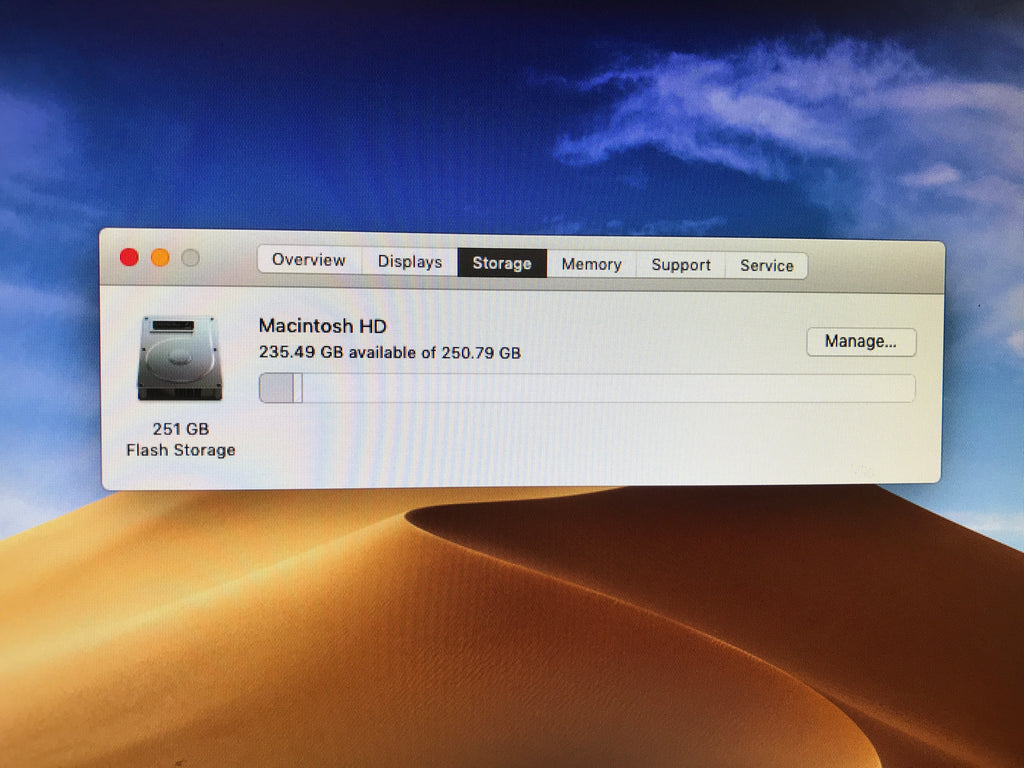
Task: Select the Macintosh HD label
Action: [323, 326]
